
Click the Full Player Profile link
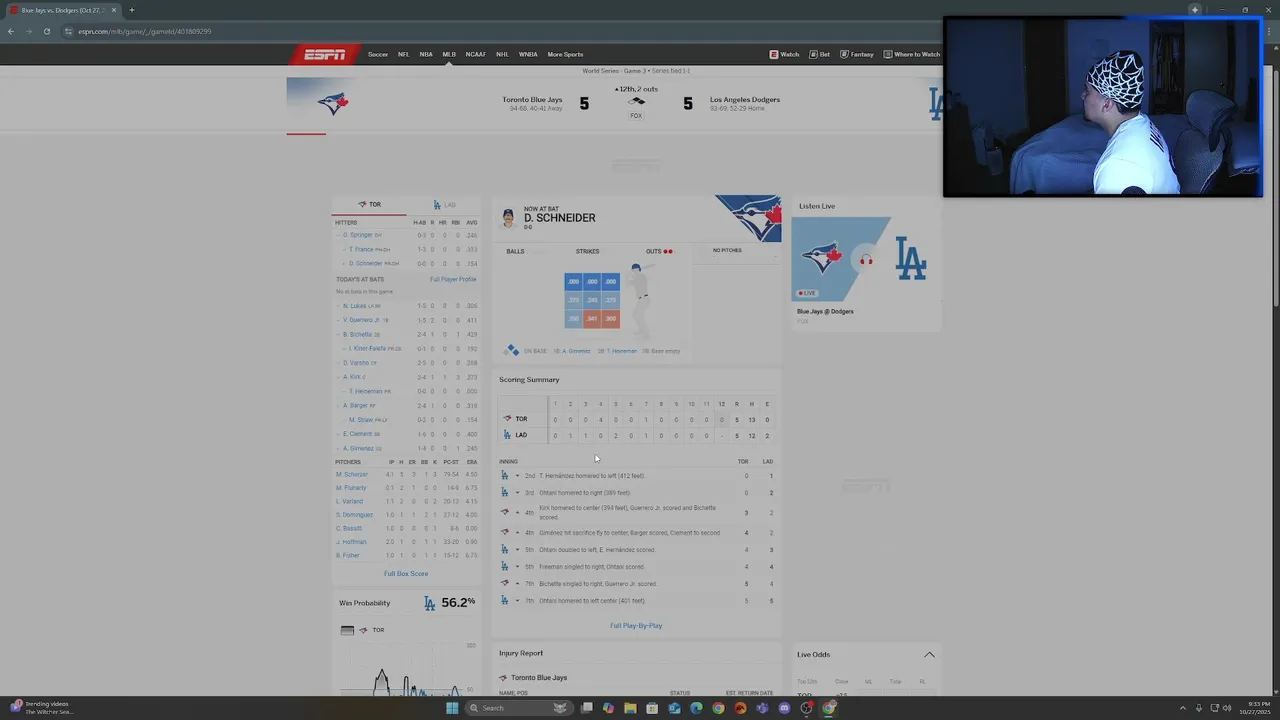[x=453, y=279]
